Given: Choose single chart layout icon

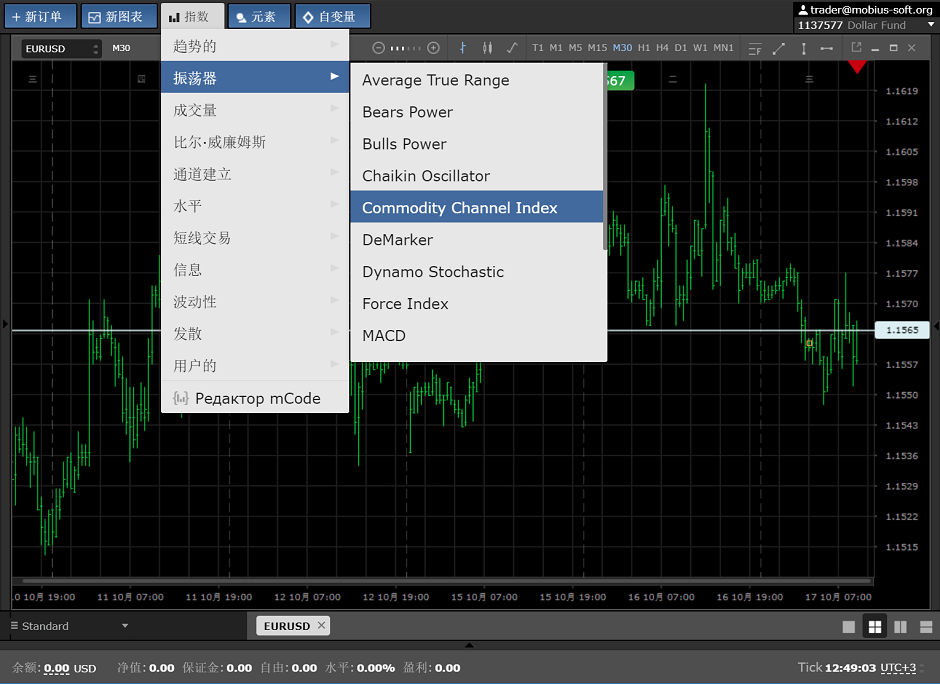Looking at the screenshot, I should (848, 627).
